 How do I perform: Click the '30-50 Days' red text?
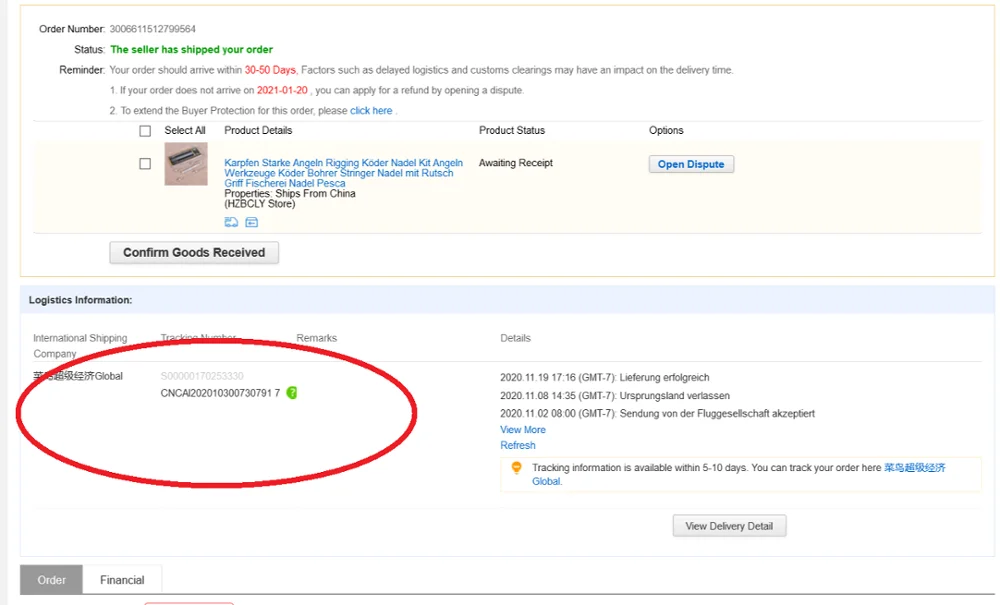click(270, 69)
